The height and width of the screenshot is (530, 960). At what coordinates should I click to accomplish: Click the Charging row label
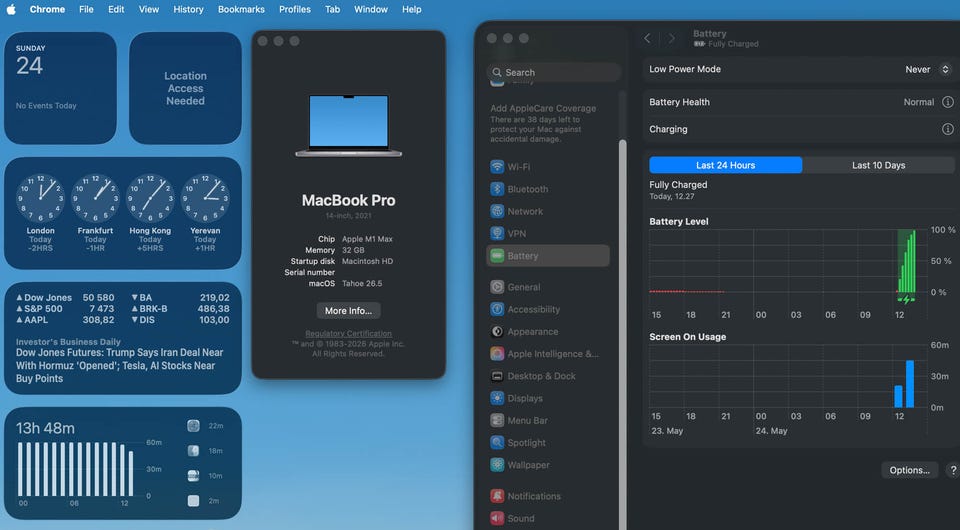669,129
